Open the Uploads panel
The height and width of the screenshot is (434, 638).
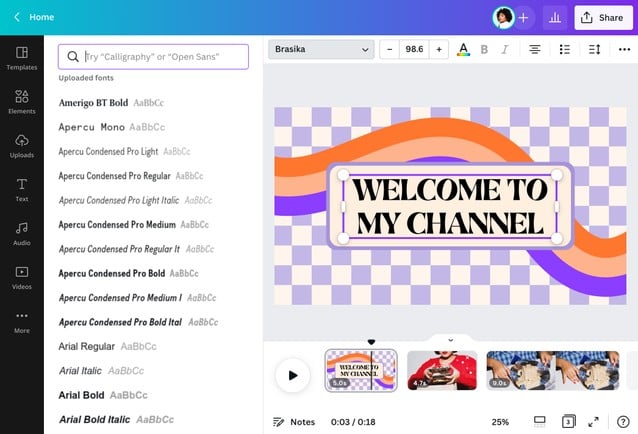pyautogui.click(x=21, y=145)
